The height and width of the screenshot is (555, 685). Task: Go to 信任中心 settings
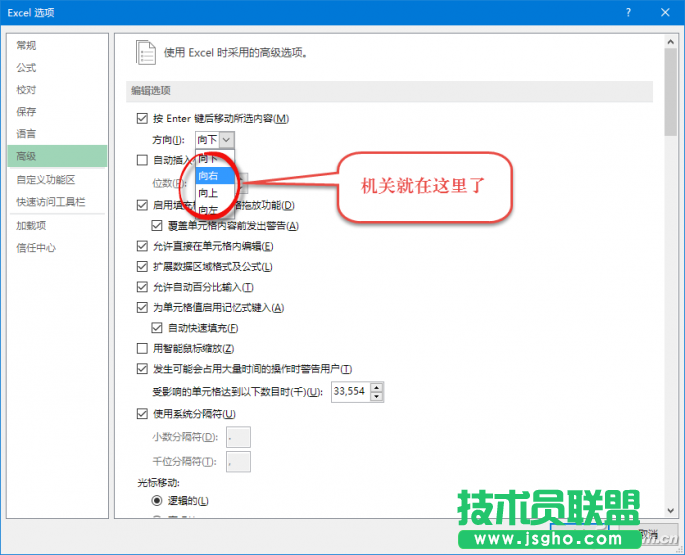(36, 248)
